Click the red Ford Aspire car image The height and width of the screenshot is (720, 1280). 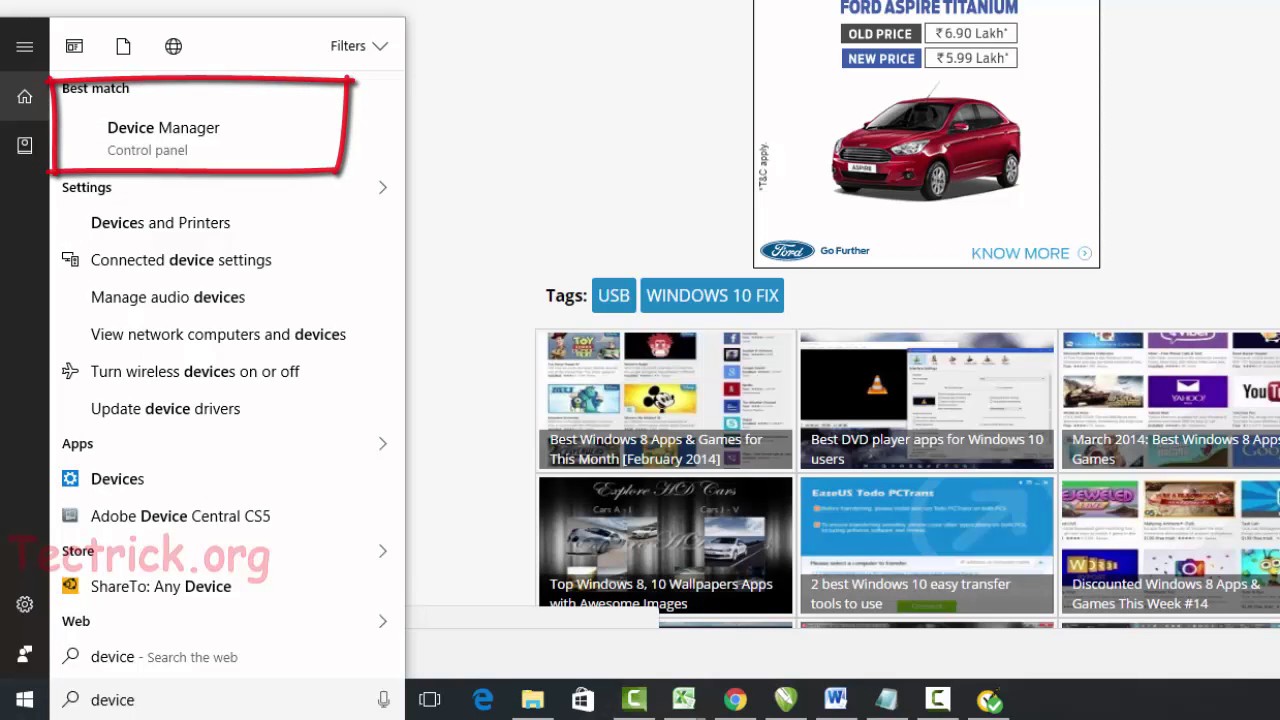tap(926, 146)
